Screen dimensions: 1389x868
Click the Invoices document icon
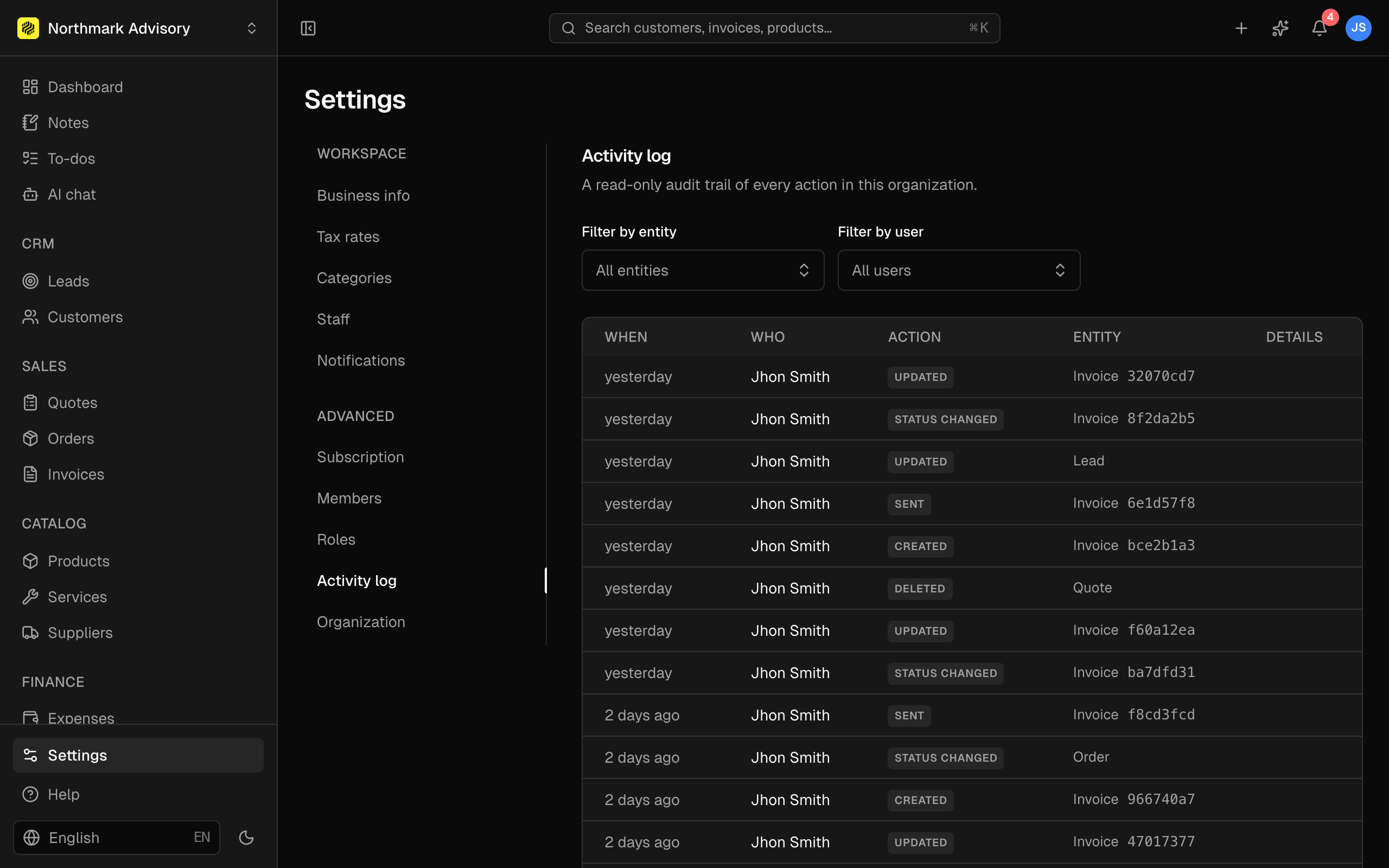(x=30, y=474)
